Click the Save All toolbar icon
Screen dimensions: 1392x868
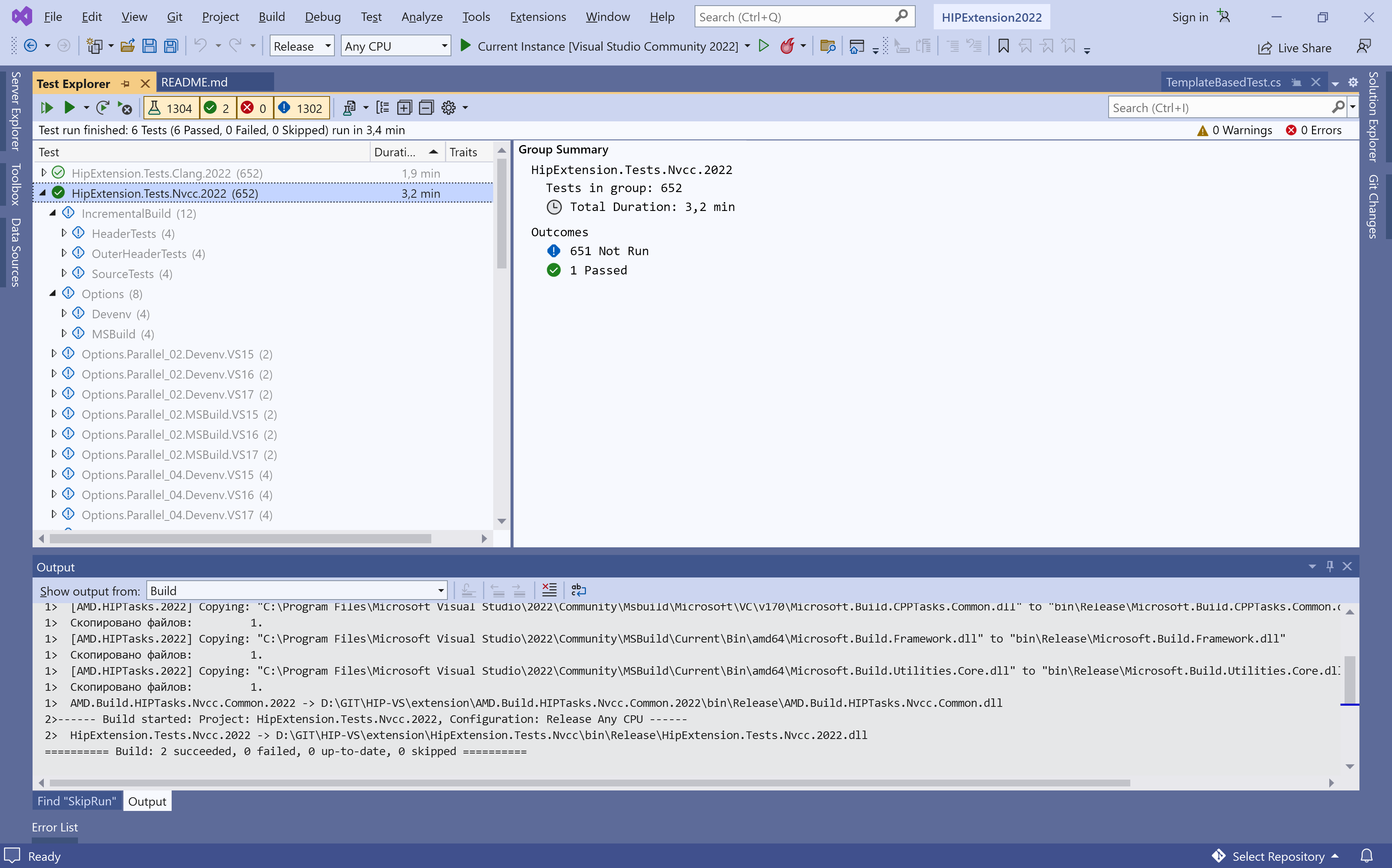coord(171,46)
